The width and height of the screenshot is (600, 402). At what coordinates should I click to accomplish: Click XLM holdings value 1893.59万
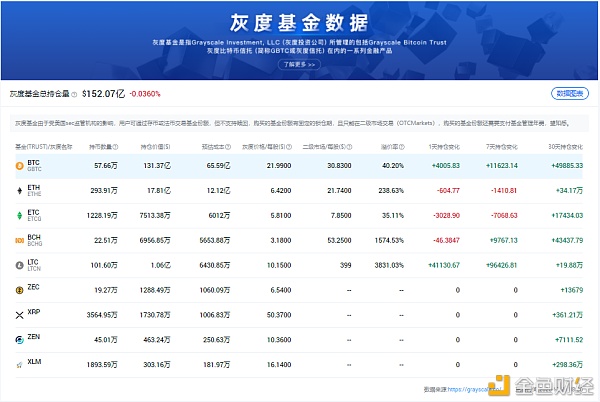[102, 365]
